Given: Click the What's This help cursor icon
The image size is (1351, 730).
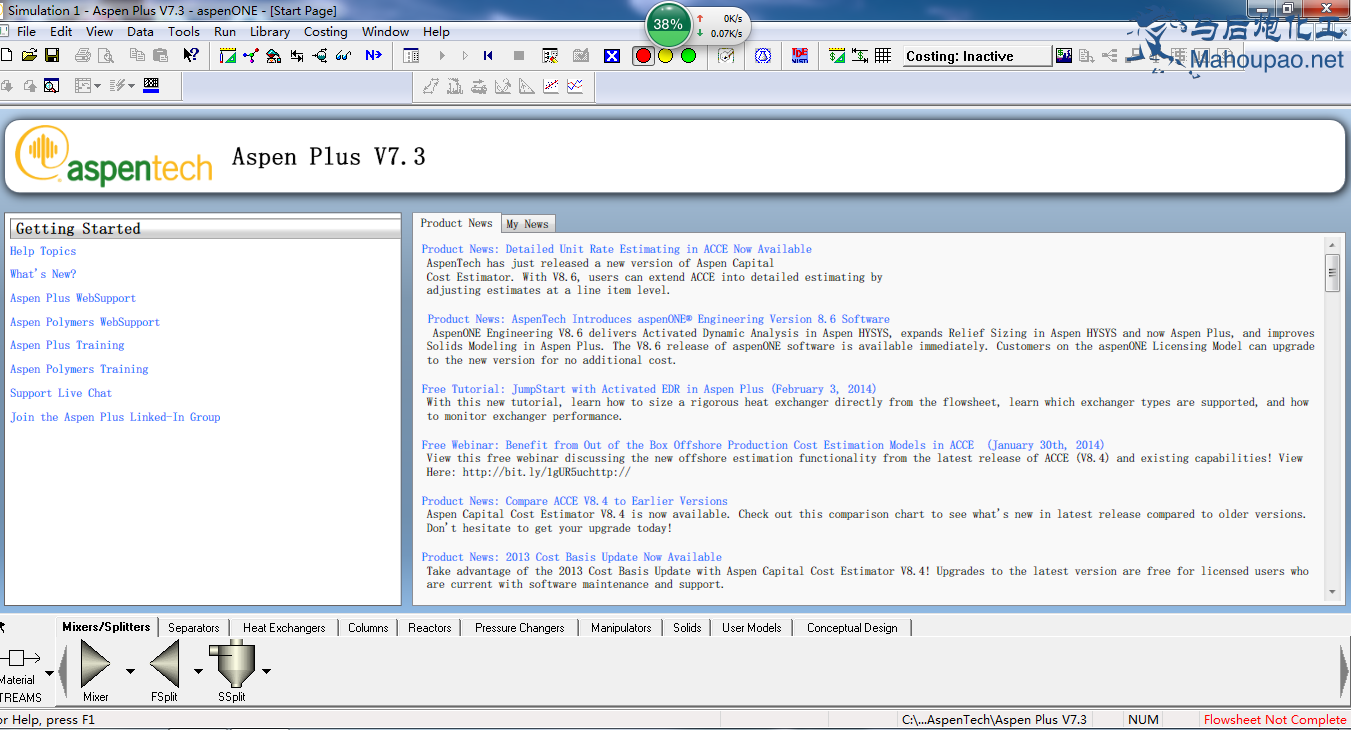Looking at the screenshot, I should (x=190, y=56).
